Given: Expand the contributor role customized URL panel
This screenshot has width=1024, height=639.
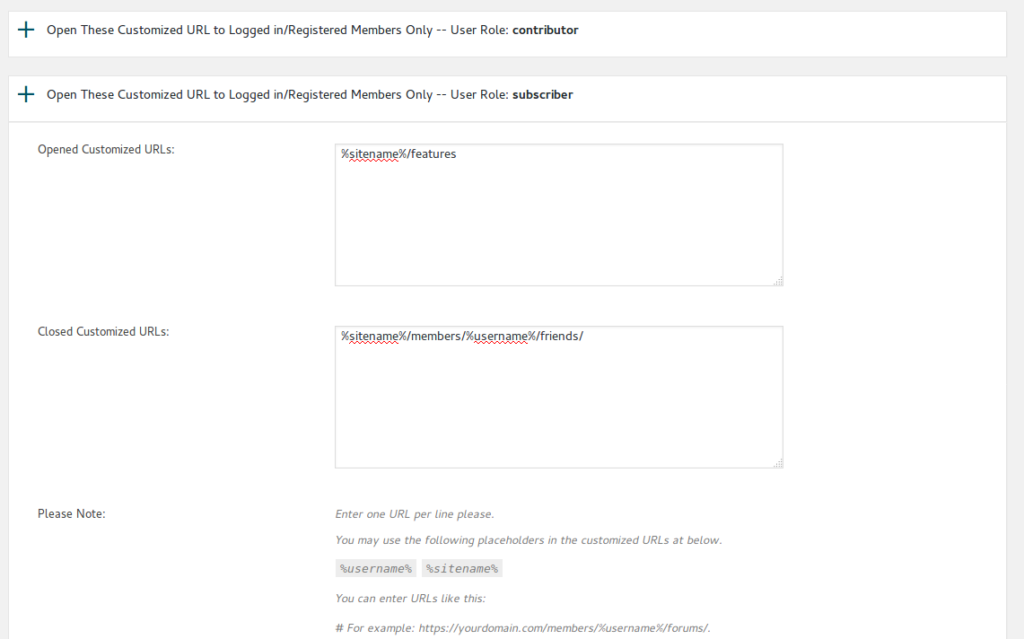Looking at the screenshot, I should click(x=312, y=30).
